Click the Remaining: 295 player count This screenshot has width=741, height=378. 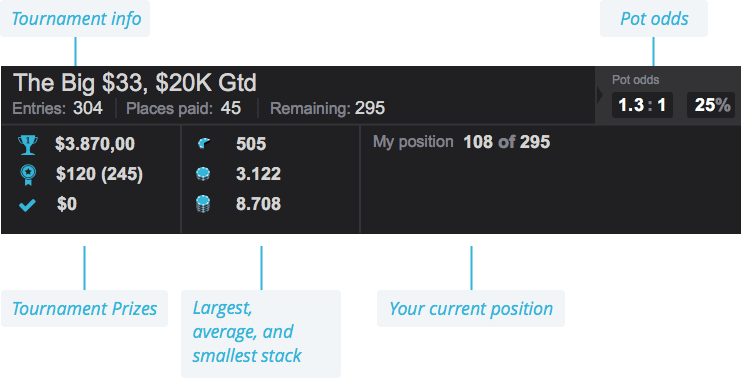pos(327,108)
